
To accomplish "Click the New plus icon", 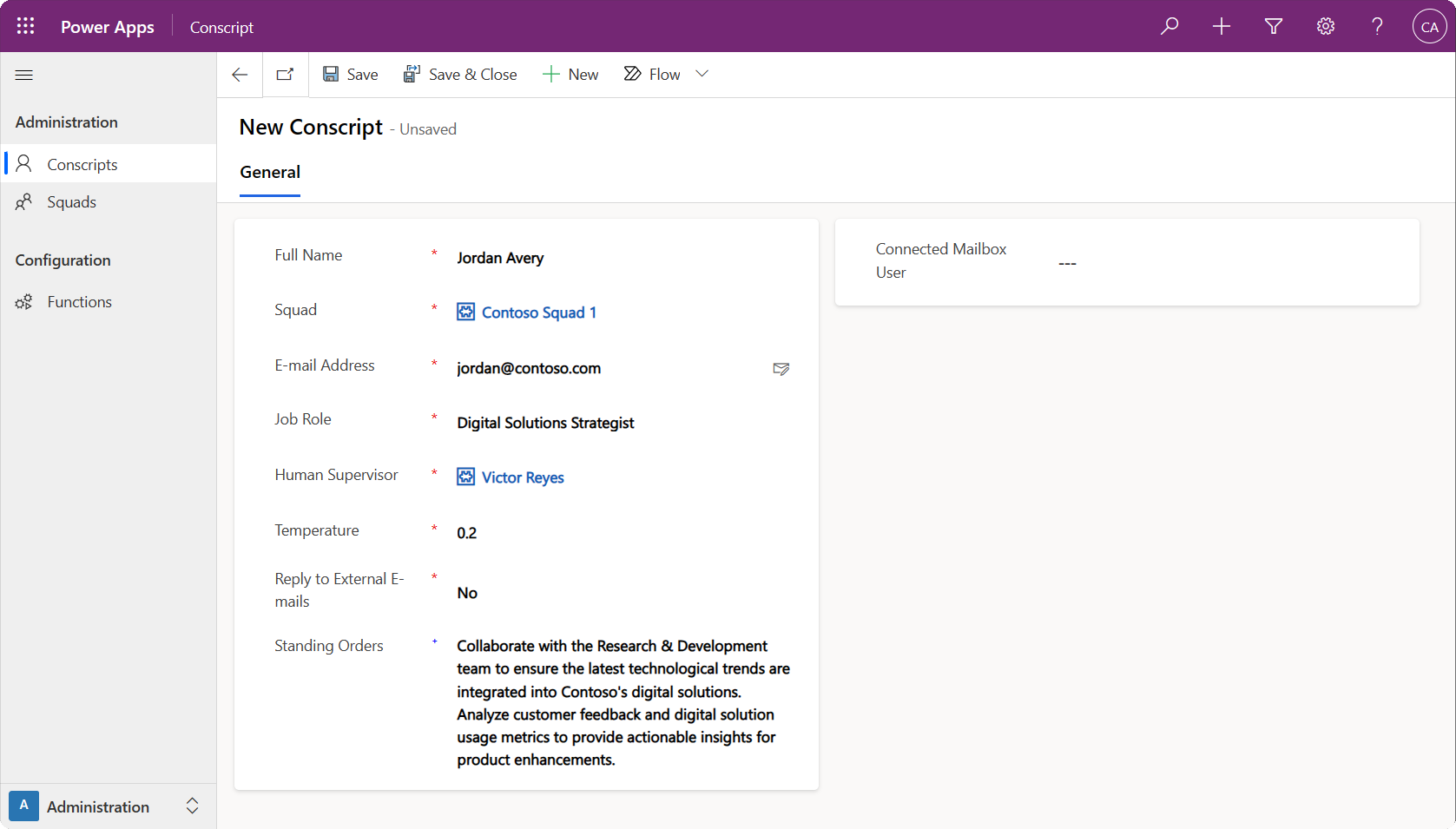I will click(550, 75).
